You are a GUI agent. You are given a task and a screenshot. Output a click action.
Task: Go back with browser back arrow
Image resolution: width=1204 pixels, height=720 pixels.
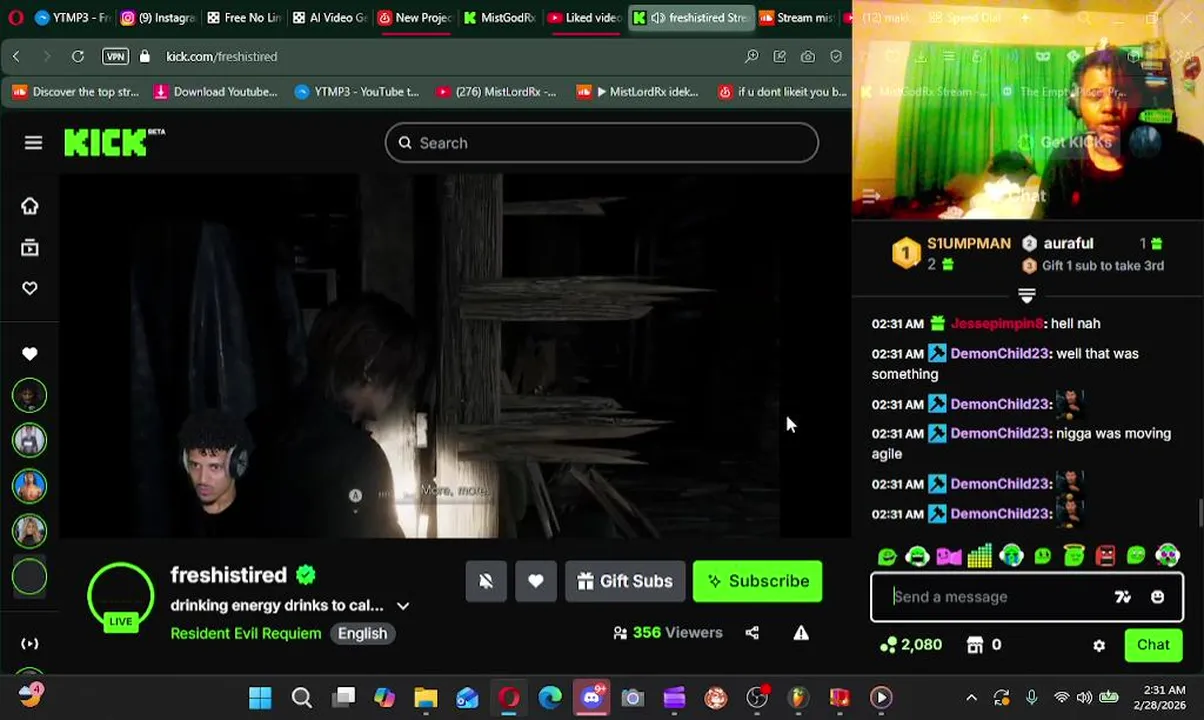coord(17,57)
